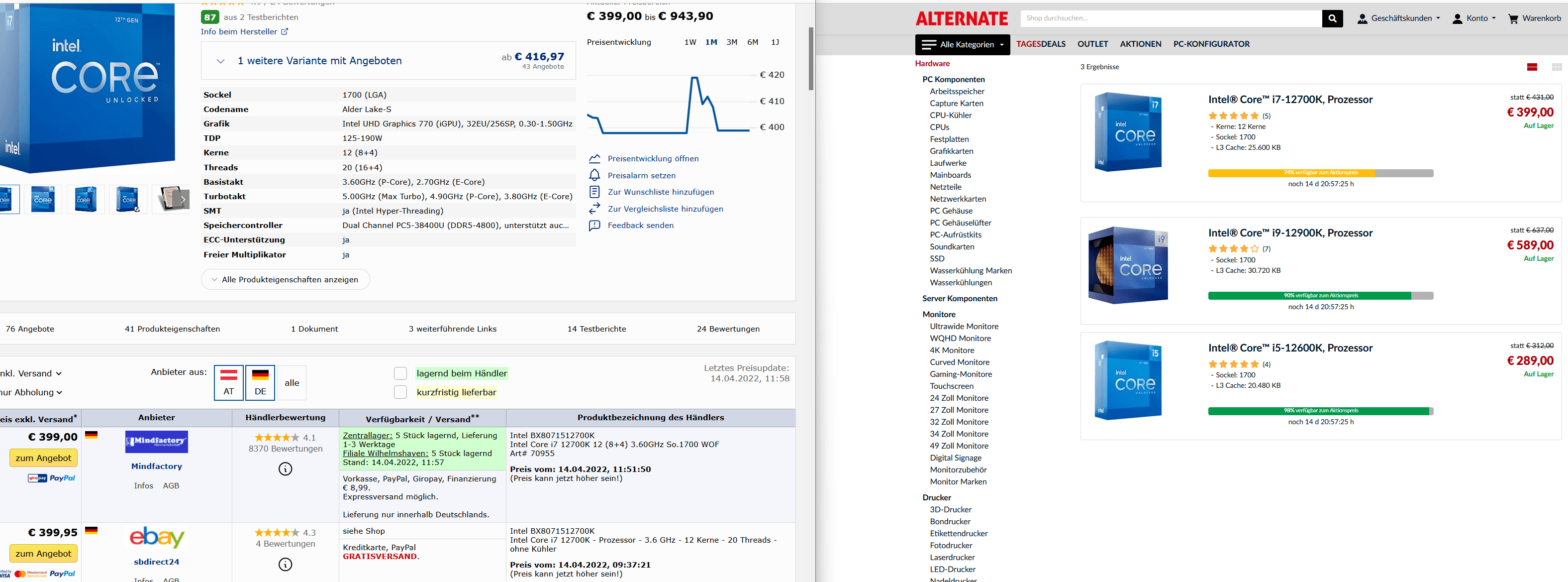Select 1W price history range
Image resolution: width=1568 pixels, height=582 pixels.
coord(690,42)
